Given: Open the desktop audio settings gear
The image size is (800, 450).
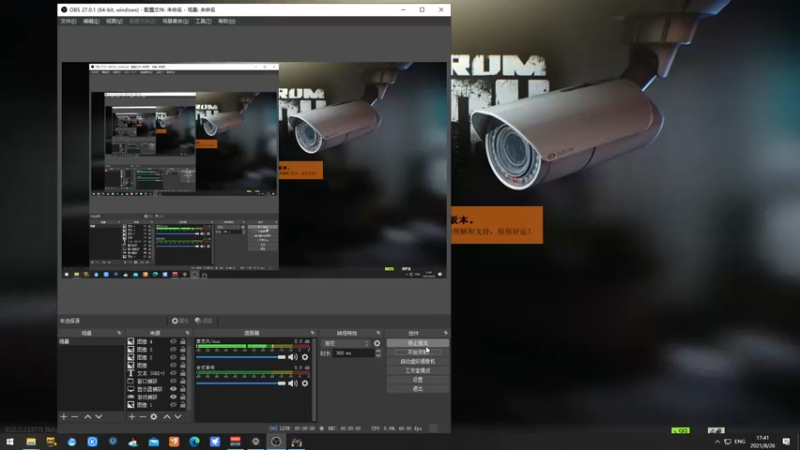Looking at the screenshot, I should tap(305, 383).
